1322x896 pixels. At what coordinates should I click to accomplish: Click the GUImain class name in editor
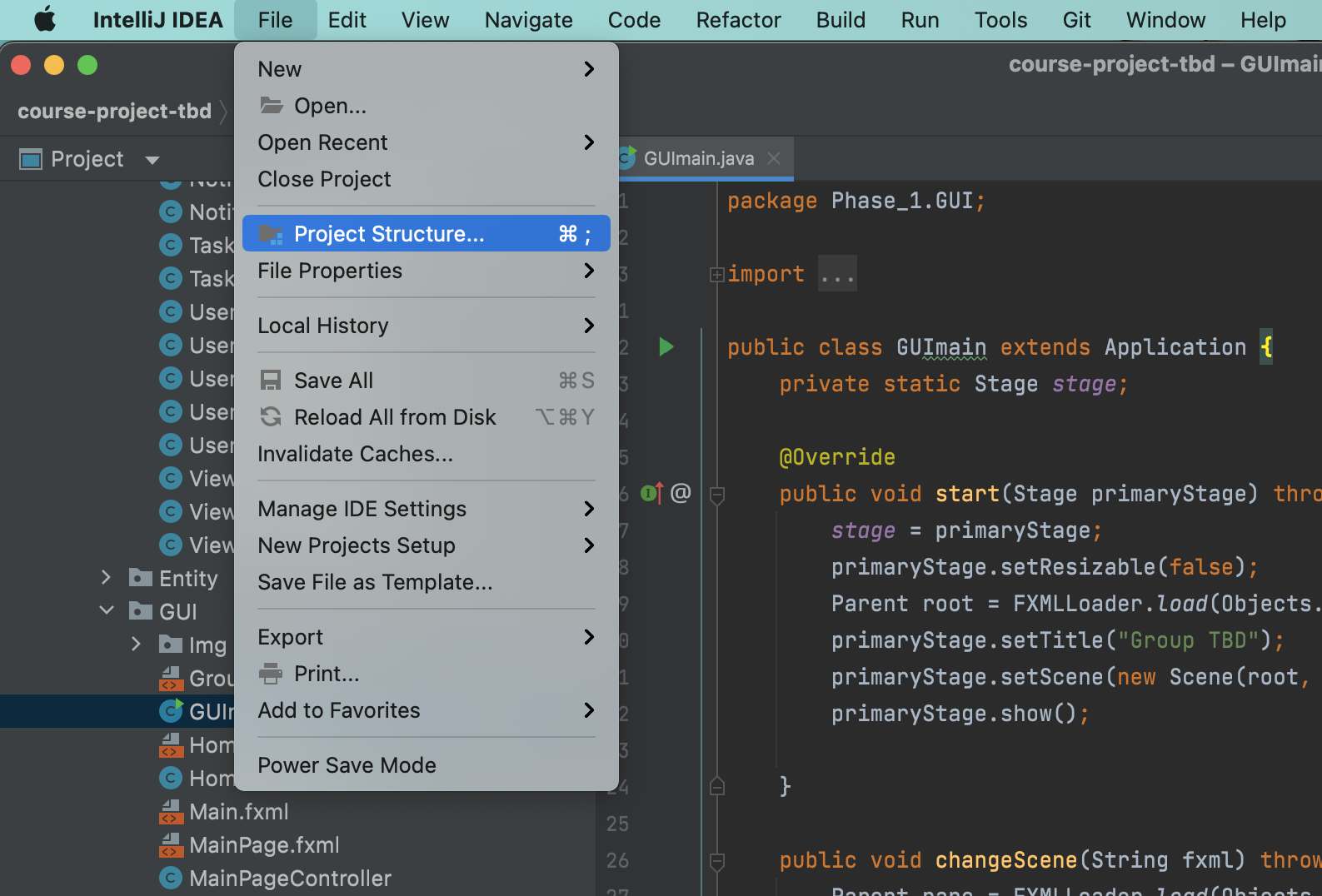pos(941,347)
